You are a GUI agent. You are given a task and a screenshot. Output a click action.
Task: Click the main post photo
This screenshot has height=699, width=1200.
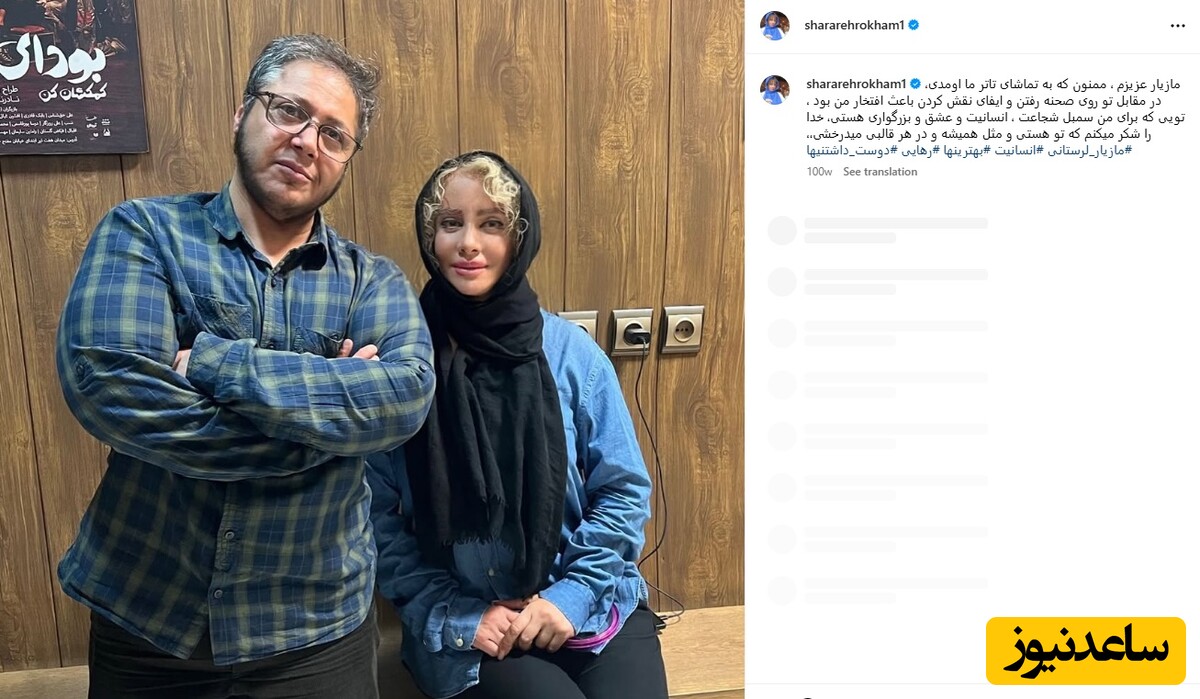point(372,349)
